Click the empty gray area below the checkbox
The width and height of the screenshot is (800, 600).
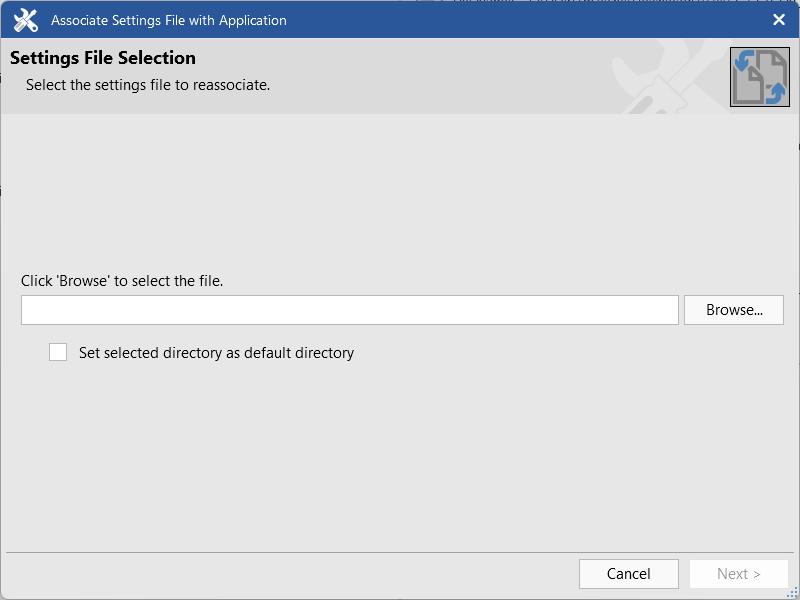point(400,450)
